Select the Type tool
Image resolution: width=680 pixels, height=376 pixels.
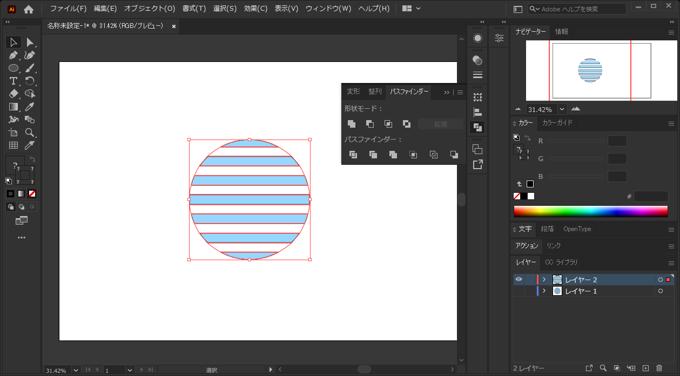[13, 81]
